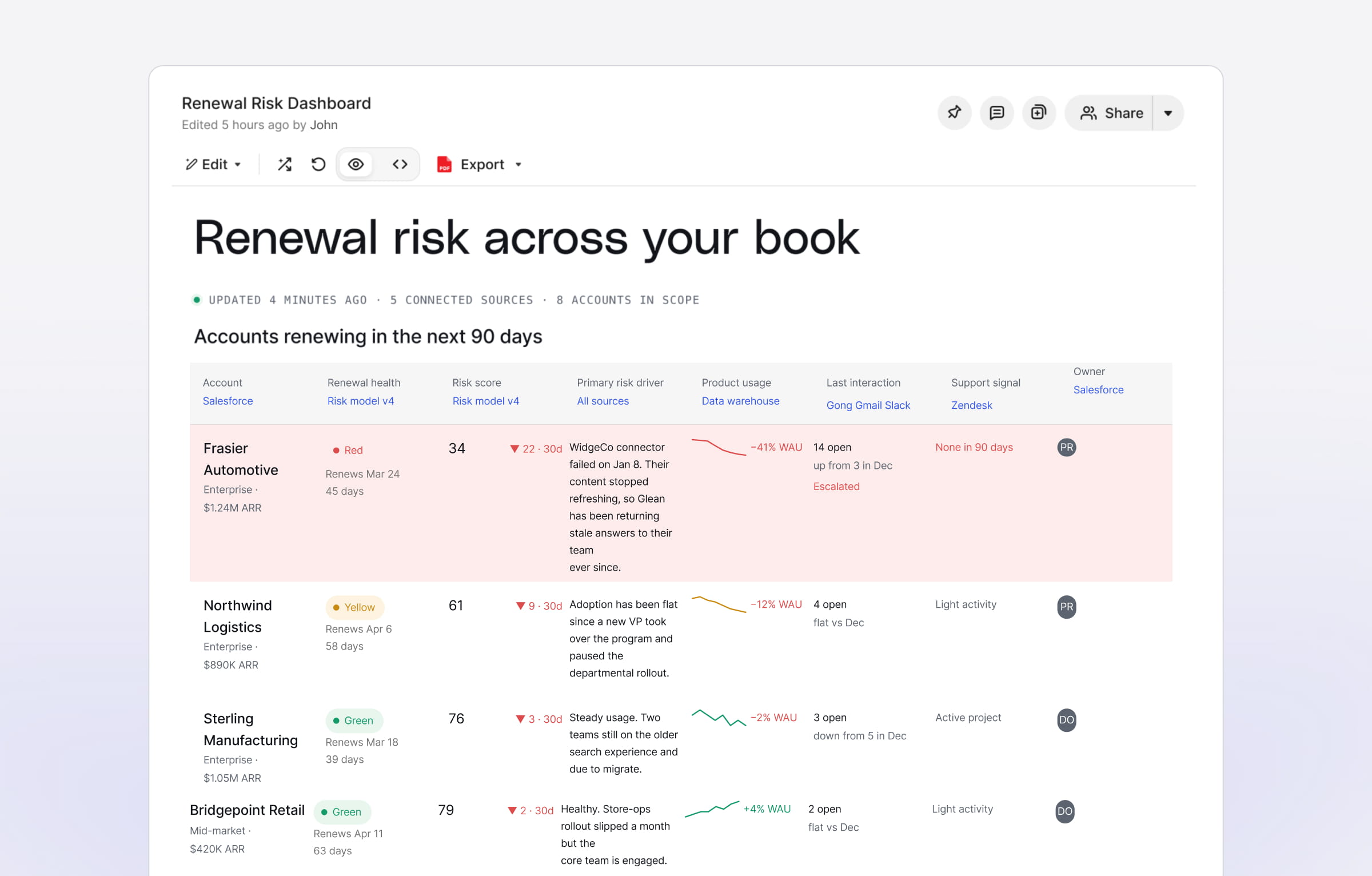This screenshot has width=1372, height=876.
Task: Click 5 CONNECTED SOURCES status text
Action: 461,300
